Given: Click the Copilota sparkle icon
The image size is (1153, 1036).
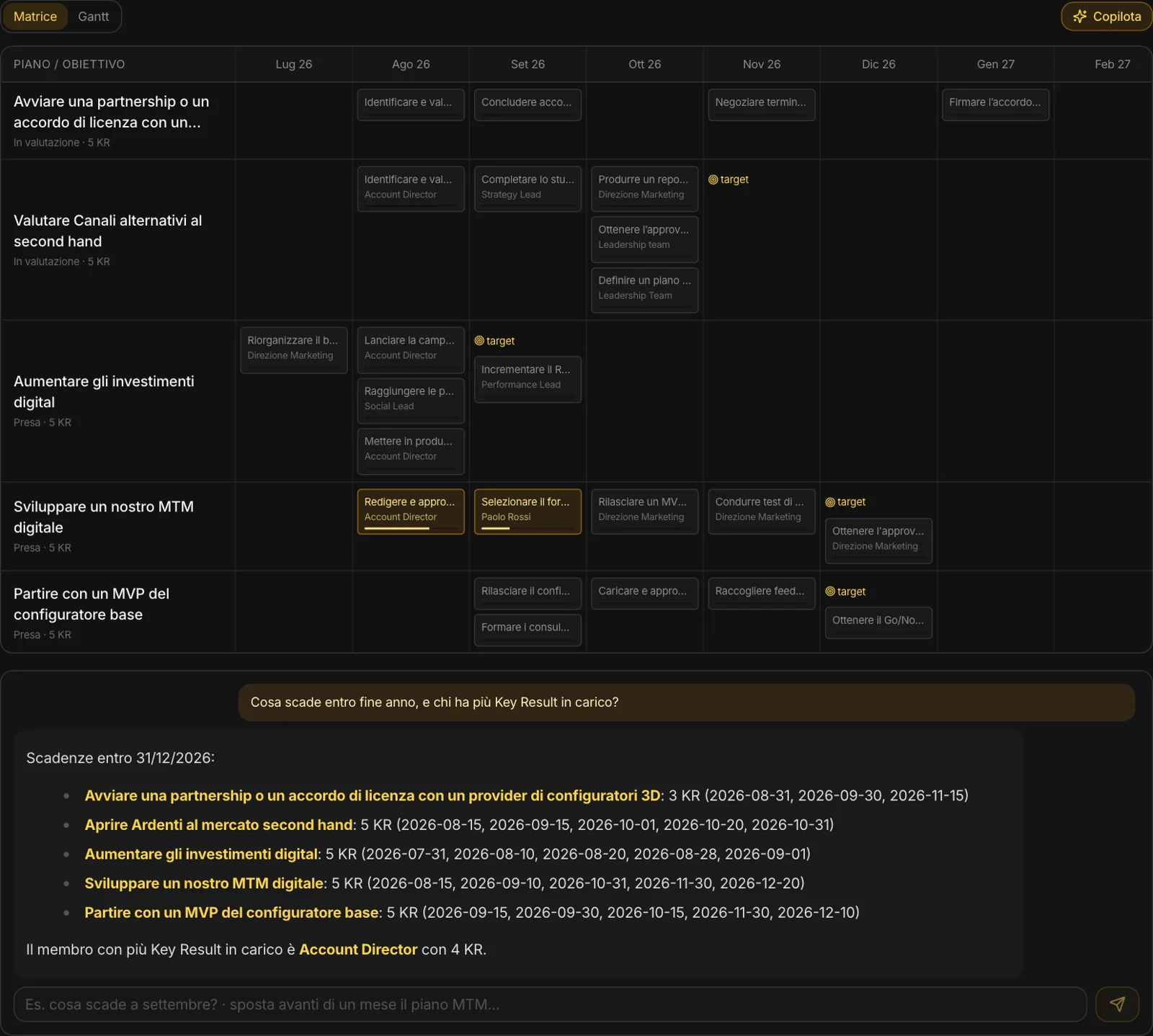Looking at the screenshot, I should click(1079, 17).
